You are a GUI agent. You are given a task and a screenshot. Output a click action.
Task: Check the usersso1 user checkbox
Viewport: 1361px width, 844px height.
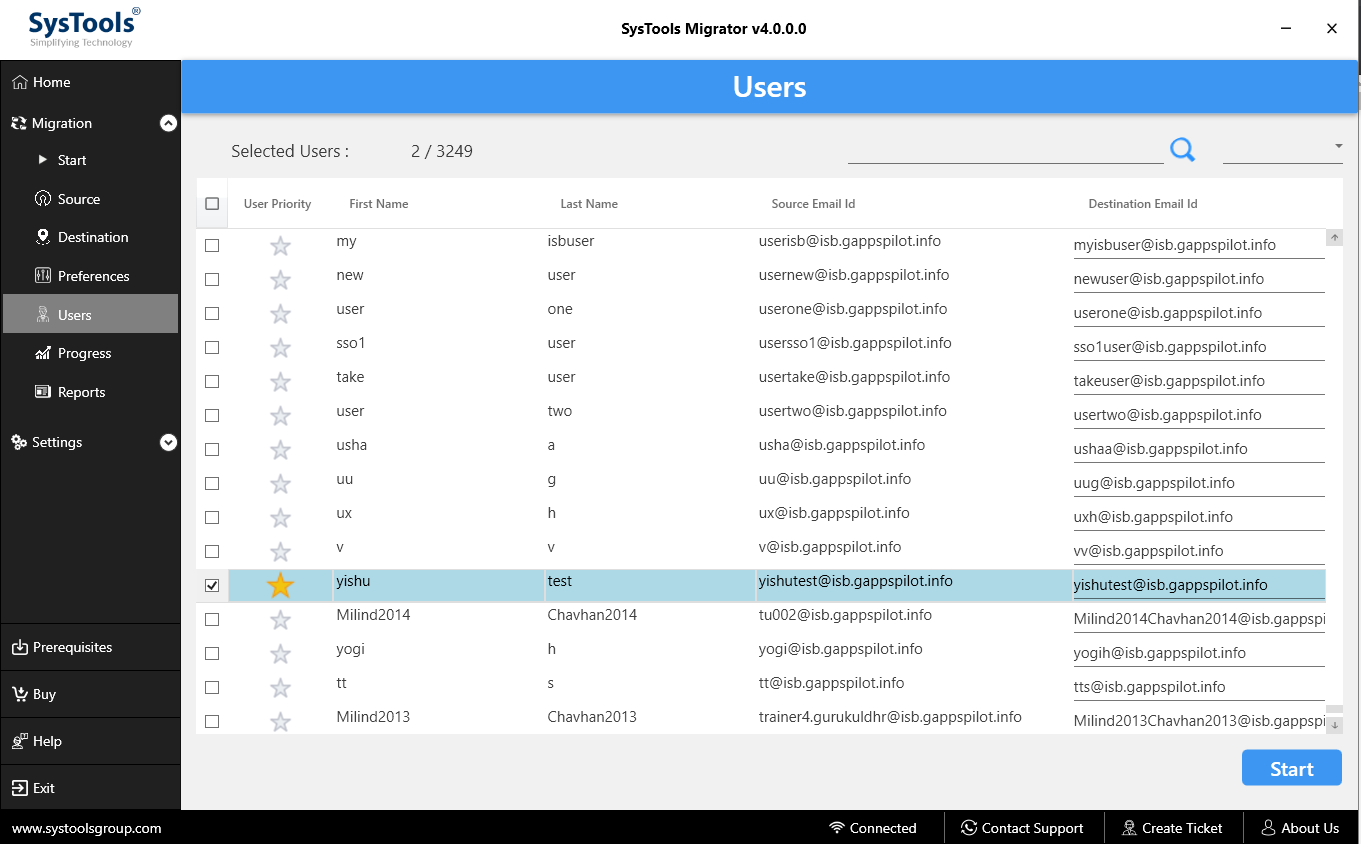[x=212, y=348]
